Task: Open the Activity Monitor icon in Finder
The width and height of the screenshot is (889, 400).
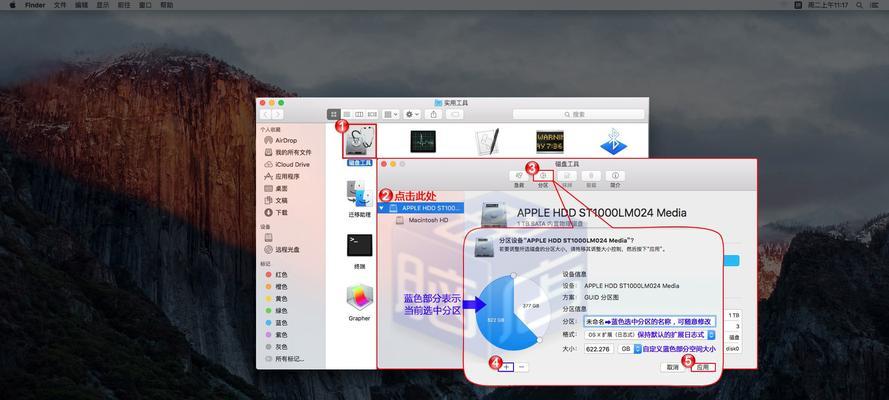Action: pyautogui.click(x=423, y=142)
